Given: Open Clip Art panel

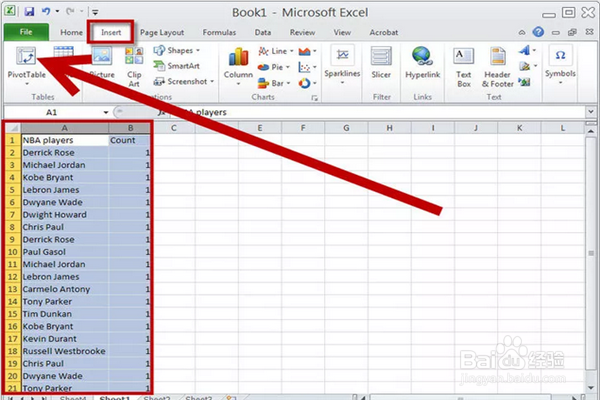Looking at the screenshot, I should click(134, 67).
